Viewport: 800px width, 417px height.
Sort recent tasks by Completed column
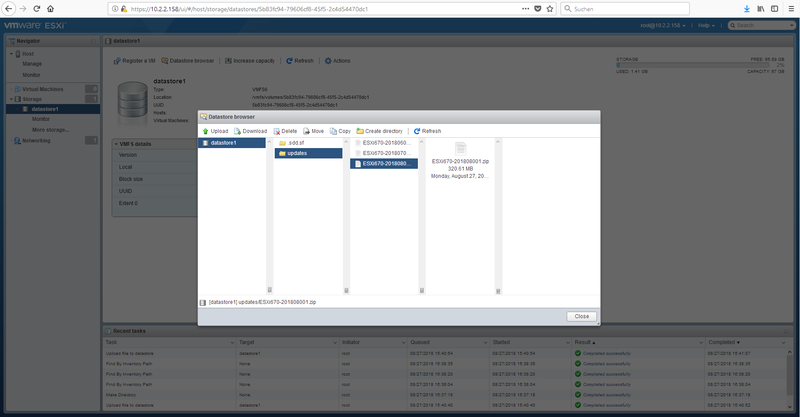click(723, 342)
